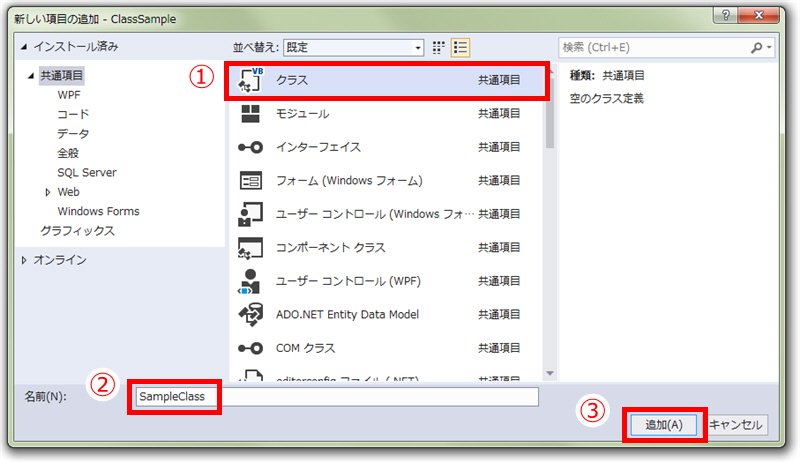This screenshot has height=462, width=800.
Task: Select グラフィックス category in tree
Action: click(x=78, y=231)
